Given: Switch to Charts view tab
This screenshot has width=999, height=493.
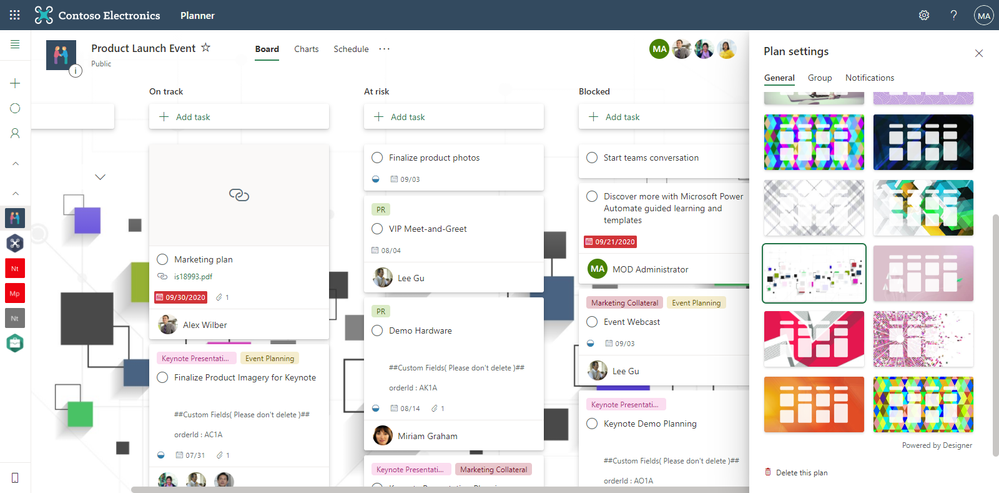Looking at the screenshot, I should (306, 49).
